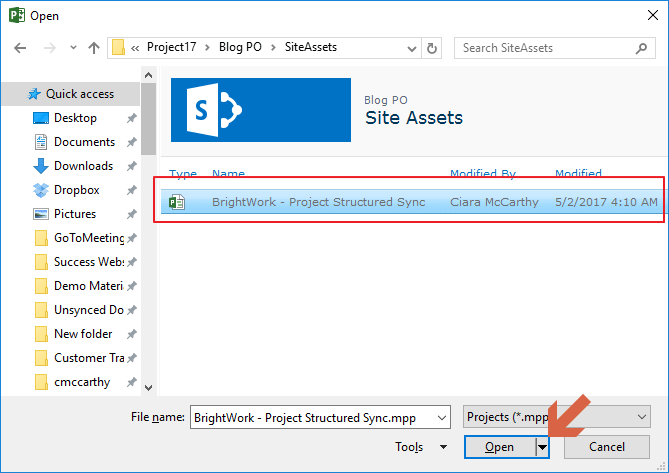The height and width of the screenshot is (473, 669).
Task: Sort files by the Name column
Action: (x=228, y=173)
